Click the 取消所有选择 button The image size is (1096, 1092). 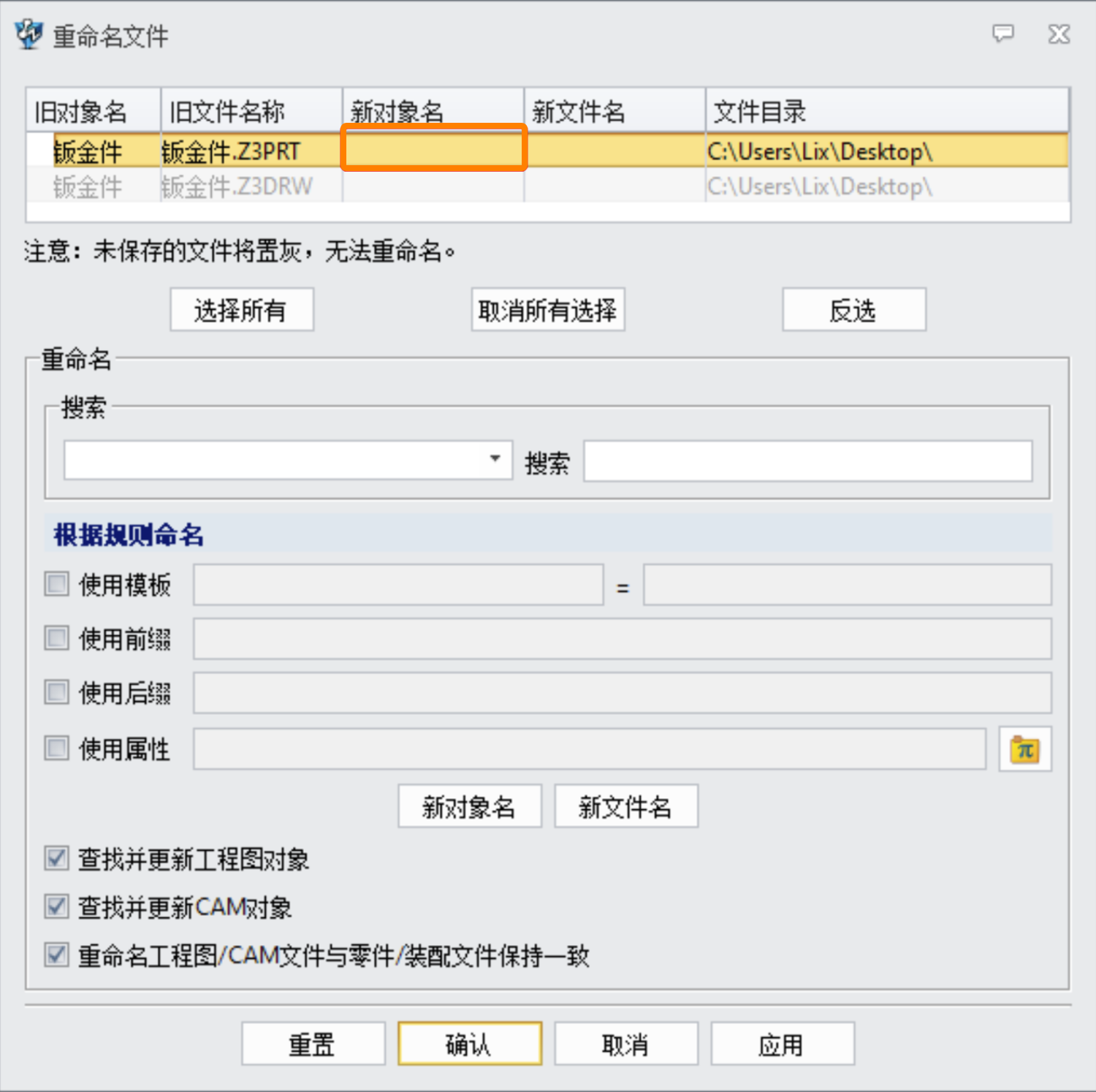[548, 310]
